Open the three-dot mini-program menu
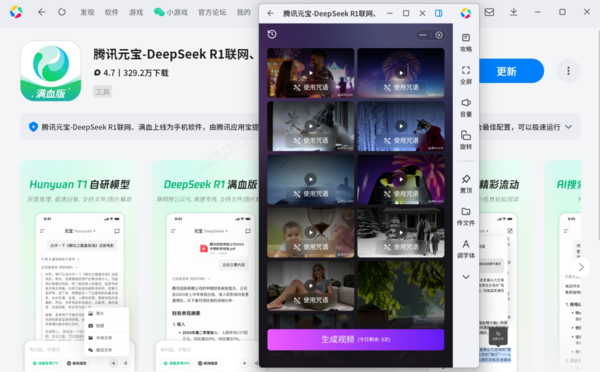This screenshot has width=600, height=372. [423, 35]
